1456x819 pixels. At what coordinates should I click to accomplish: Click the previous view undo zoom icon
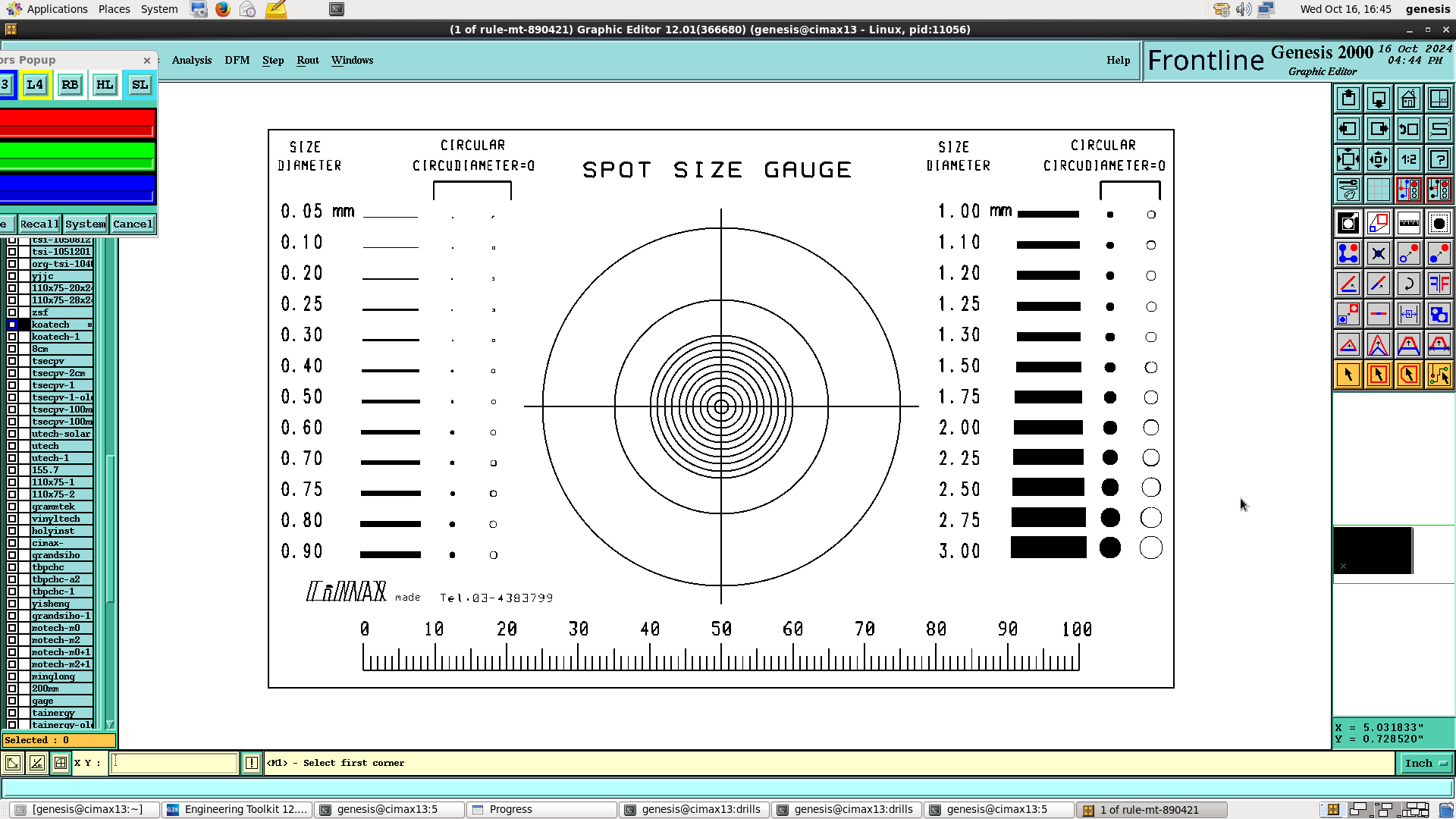pos(1409,129)
